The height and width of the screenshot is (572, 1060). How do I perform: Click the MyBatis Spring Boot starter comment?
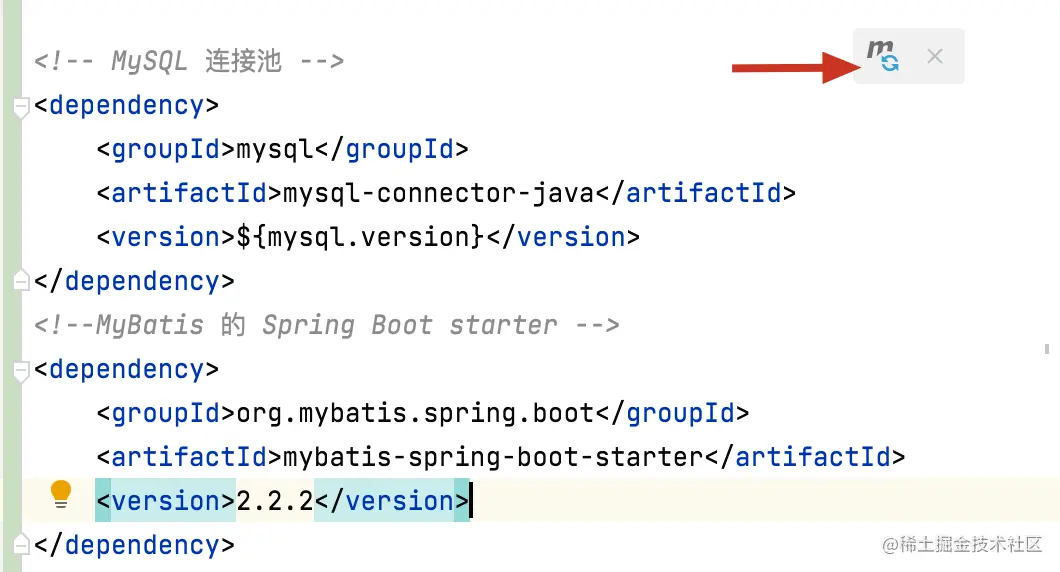327,325
